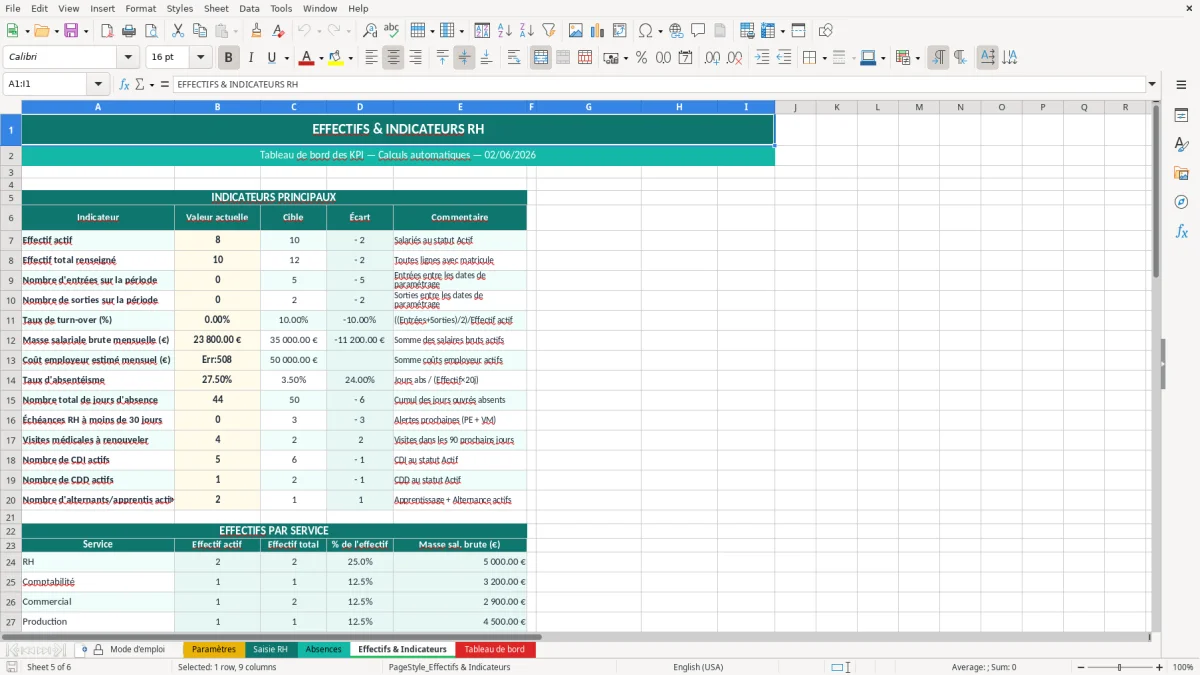The width and height of the screenshot is (1200, 675).
Task: Expand the Name Box dropdown arrow
Action: pyautogui.click(x=99, y=85)
